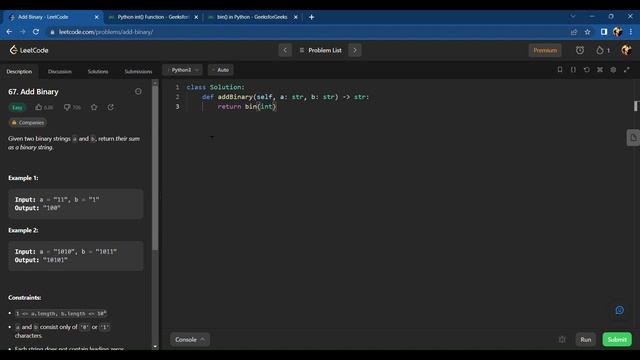Switch to the Submissions tab

[x=138, y=71]
